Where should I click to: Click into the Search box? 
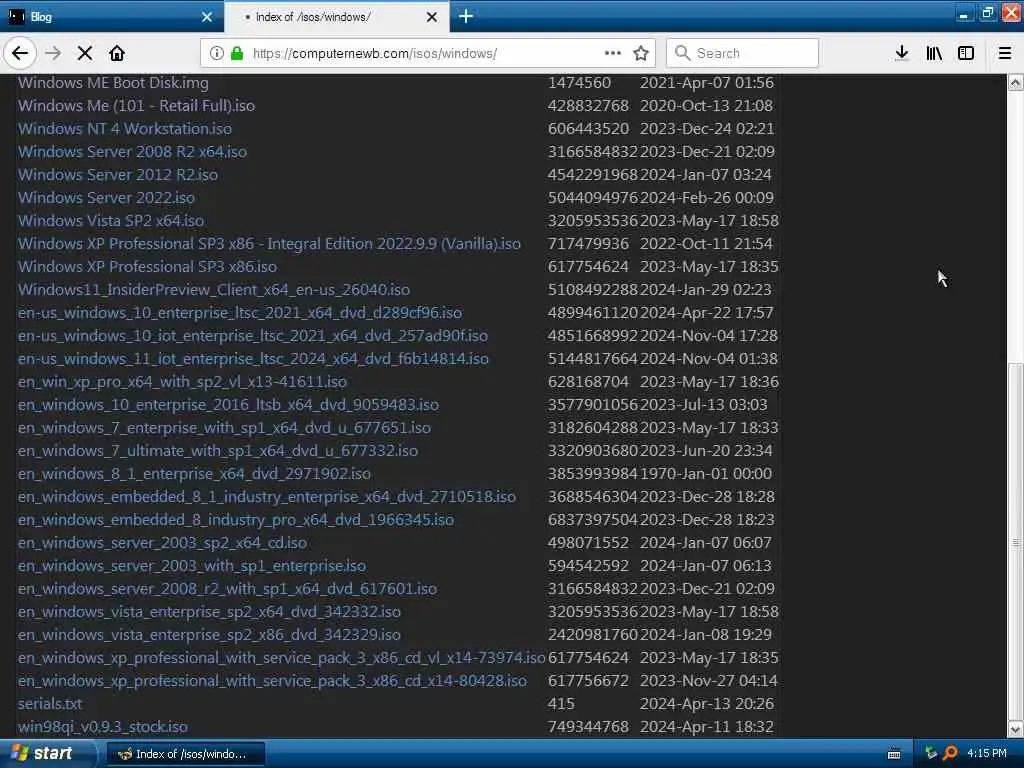tap(743, 53)
